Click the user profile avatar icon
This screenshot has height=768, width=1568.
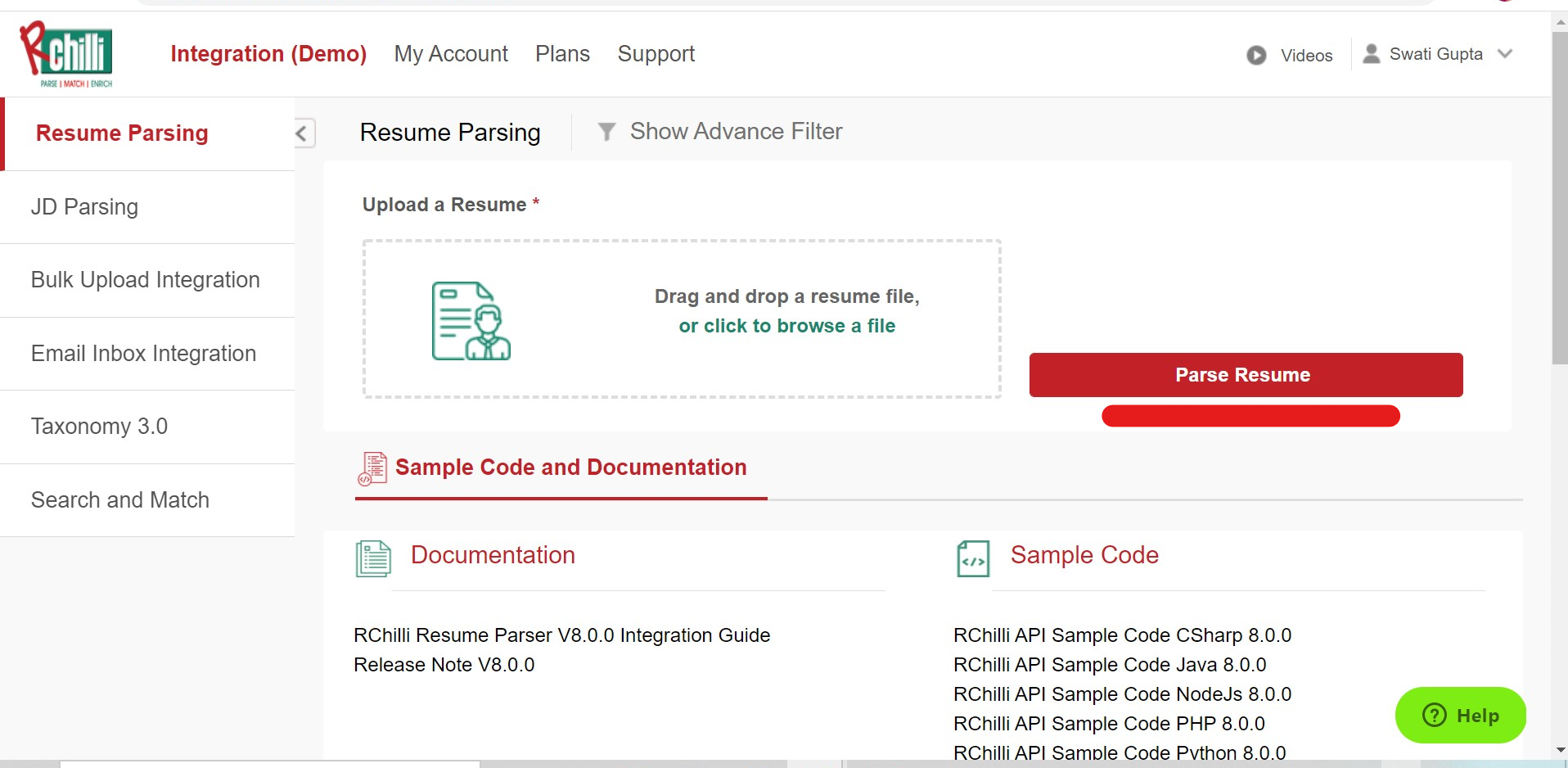point(1372,54)
